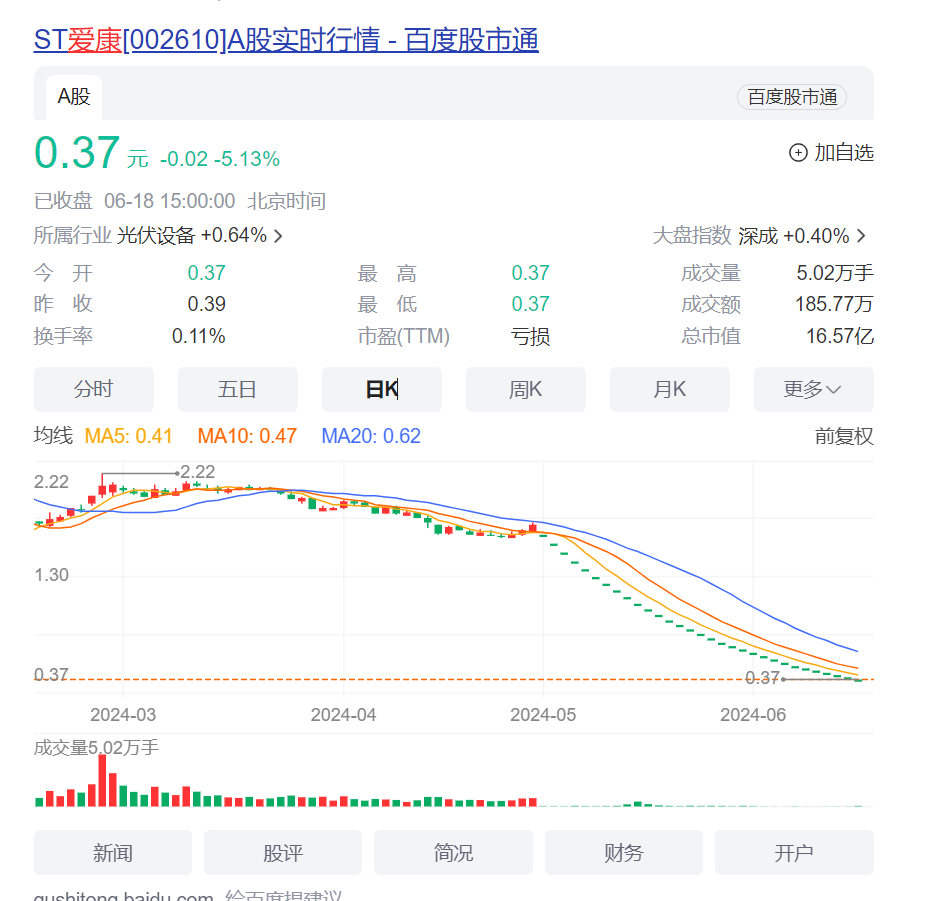Open the ST爱康[002610] title link
Viewport: 931px width, 901px height.
[x=286, y=40]
